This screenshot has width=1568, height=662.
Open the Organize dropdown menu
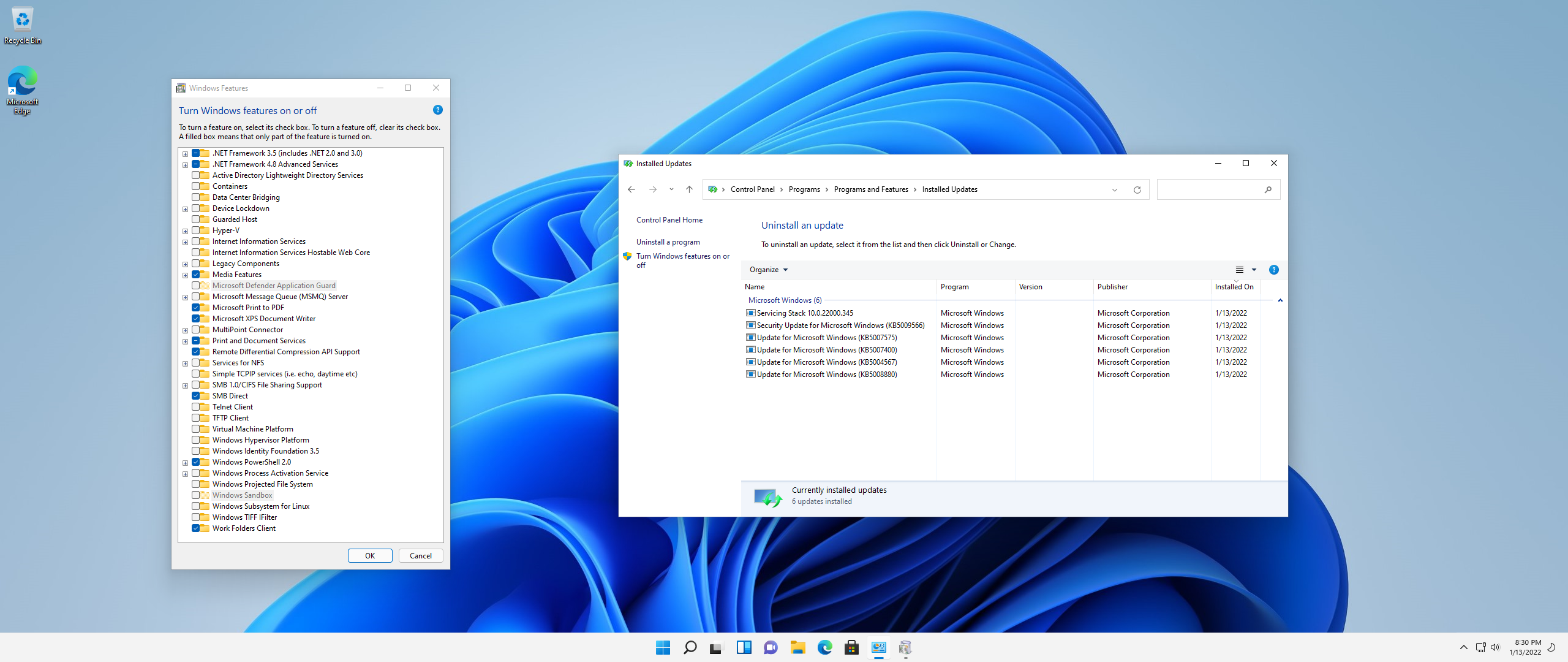(x=769, y=270)
